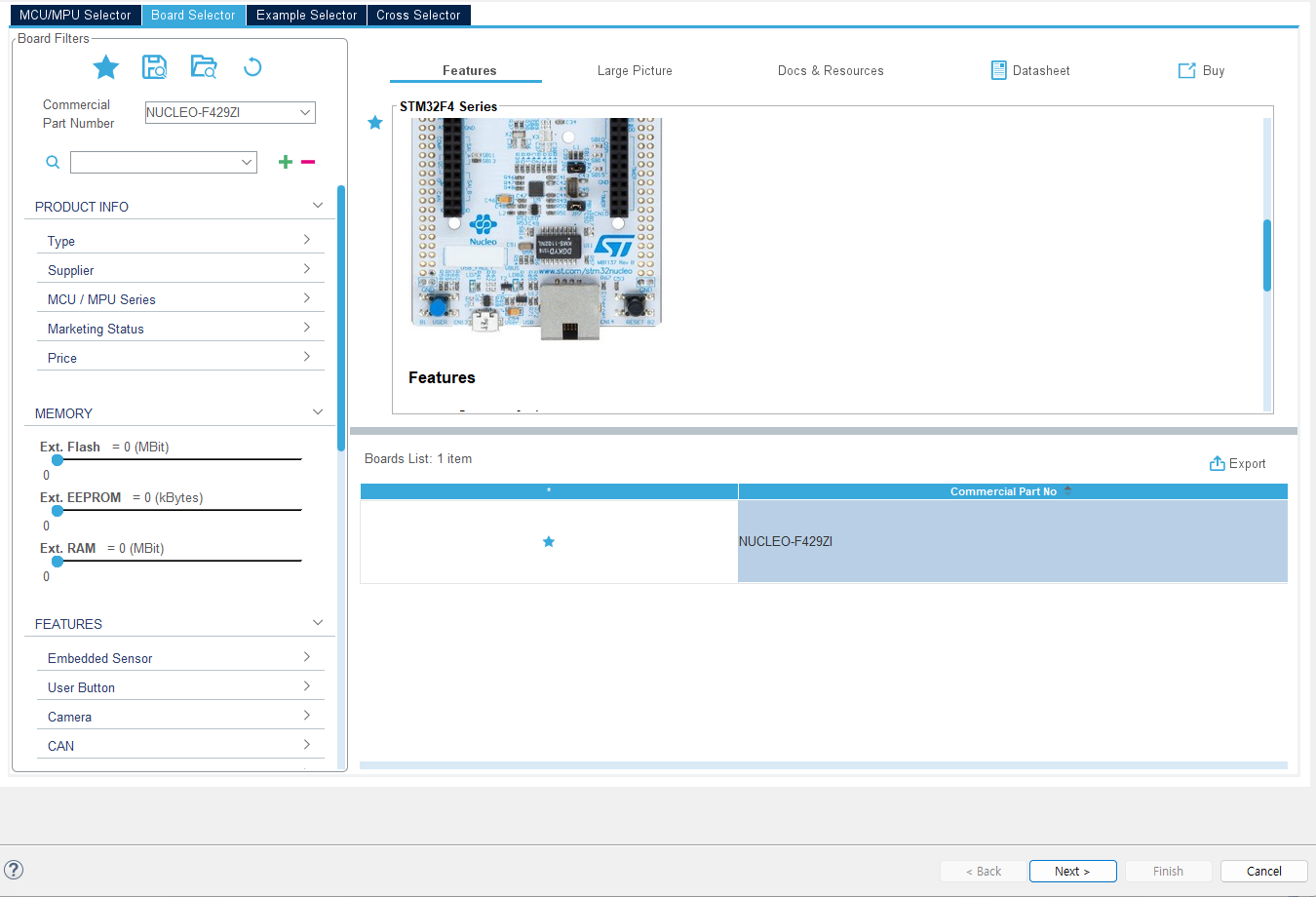Select NUCLEO-F429ZI row in boards list
The image size is (1316, 897).
click(x=824, y=541)
